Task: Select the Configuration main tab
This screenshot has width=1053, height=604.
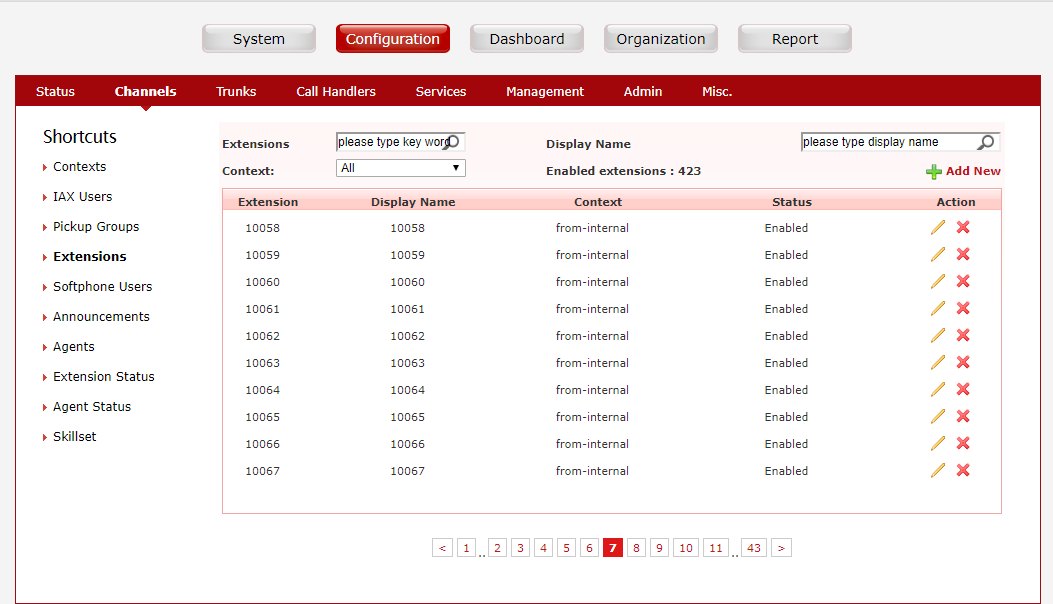Action: (393, 39)
